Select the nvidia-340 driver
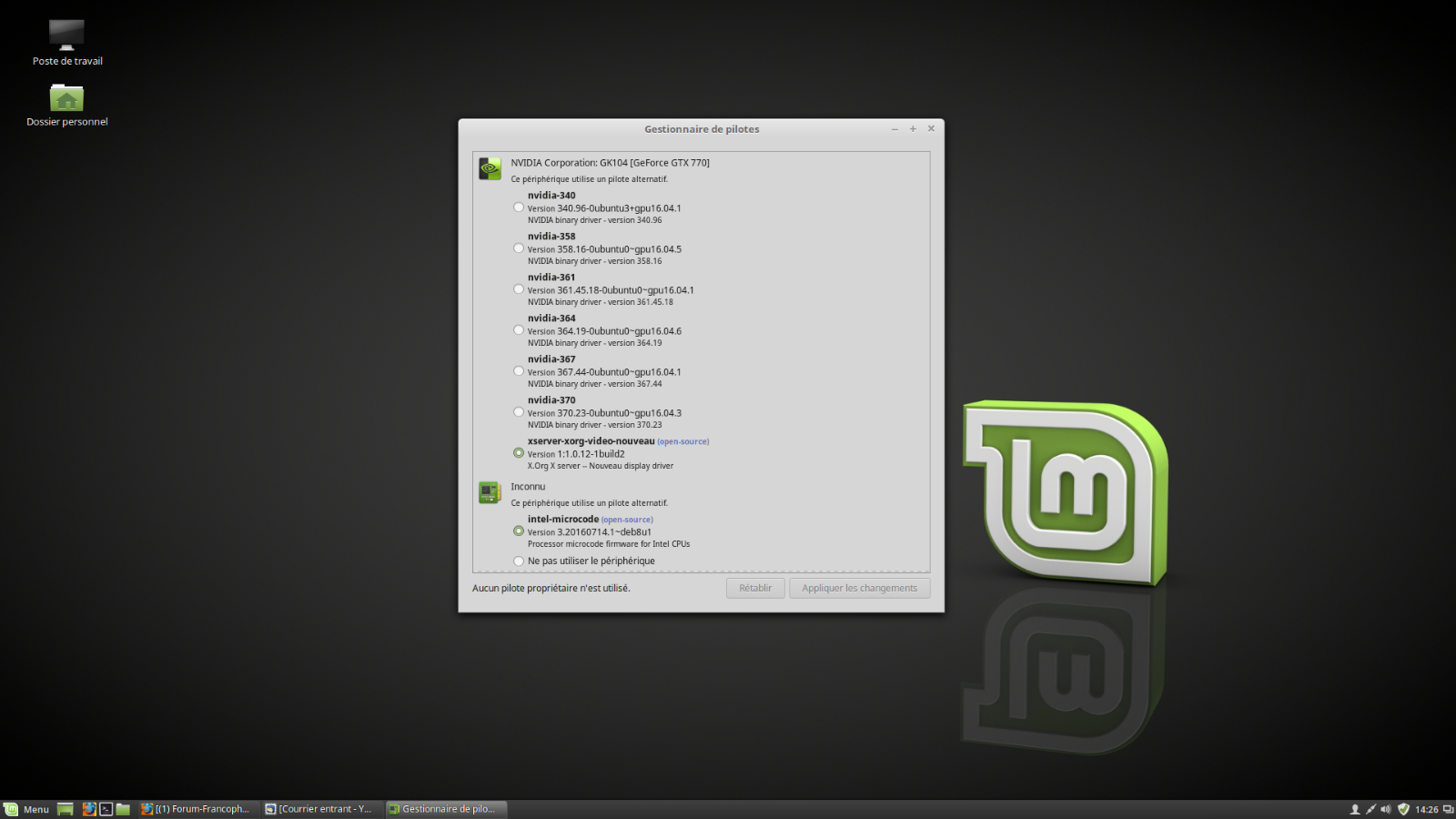This screenshot has width=1456, height=819. coord(519,207)
